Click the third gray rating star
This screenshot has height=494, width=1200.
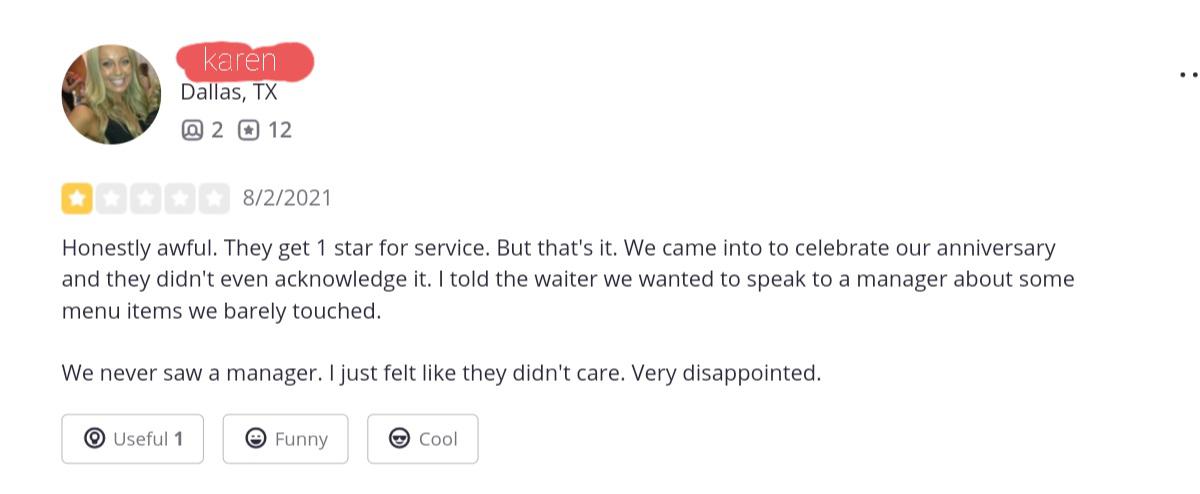click(x=146, y=198)
